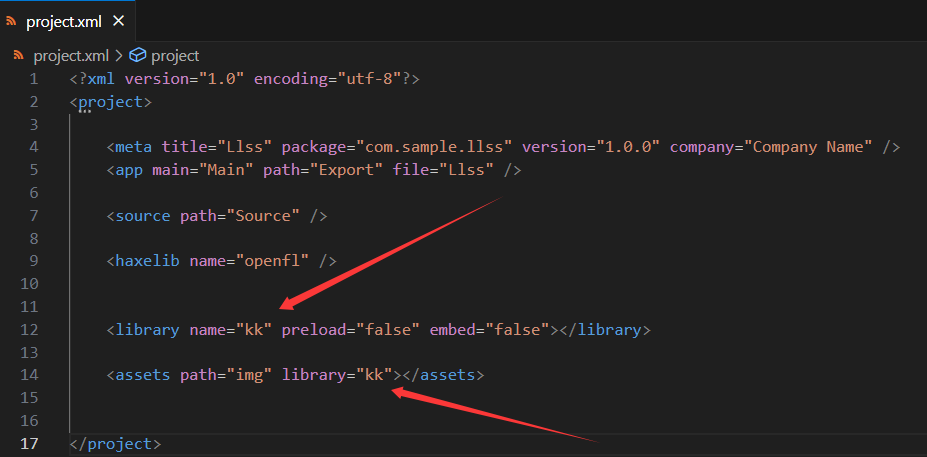Viewport: 927px width, 457px height.
Task: Click line number 14 in the gutter
Action: [x=30, y=375]
